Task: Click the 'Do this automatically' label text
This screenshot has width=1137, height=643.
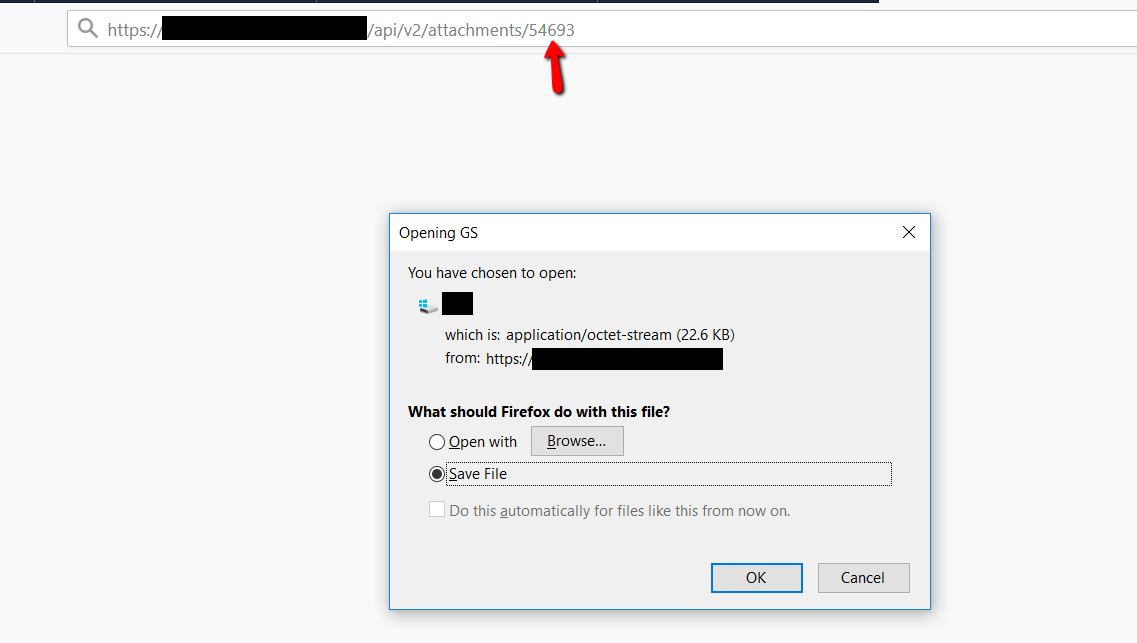Action: [x=620, y=511]
